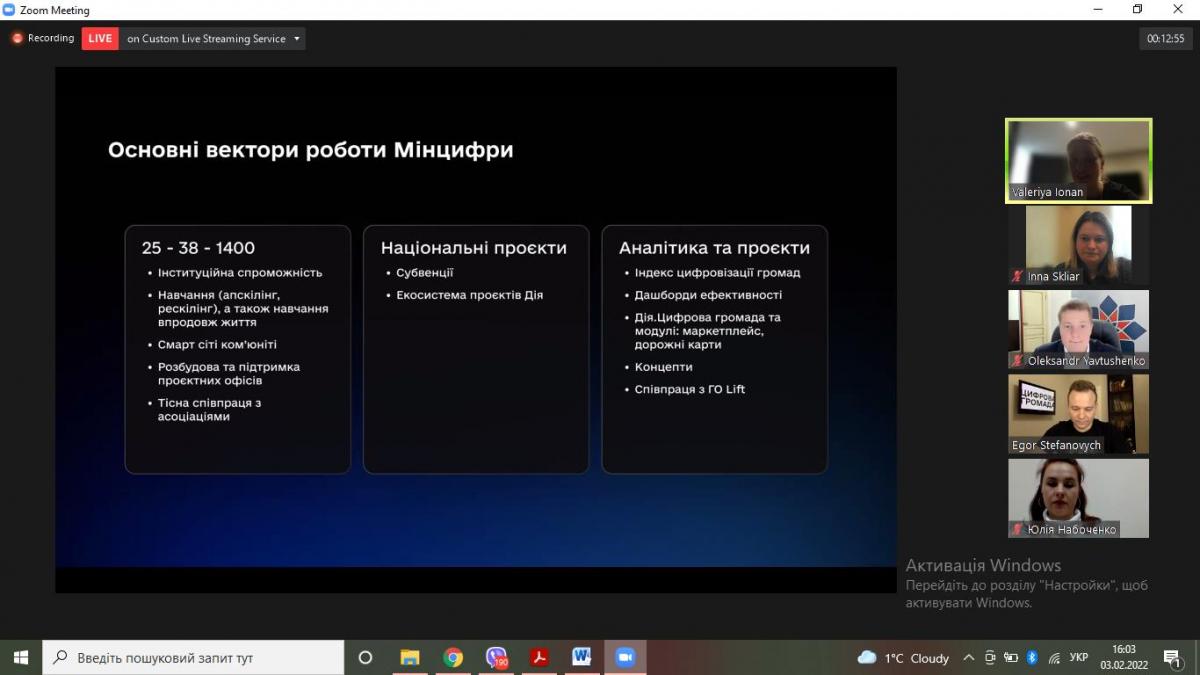Open the Windows Start menu

pyautogui.click(x=20, y=657)
